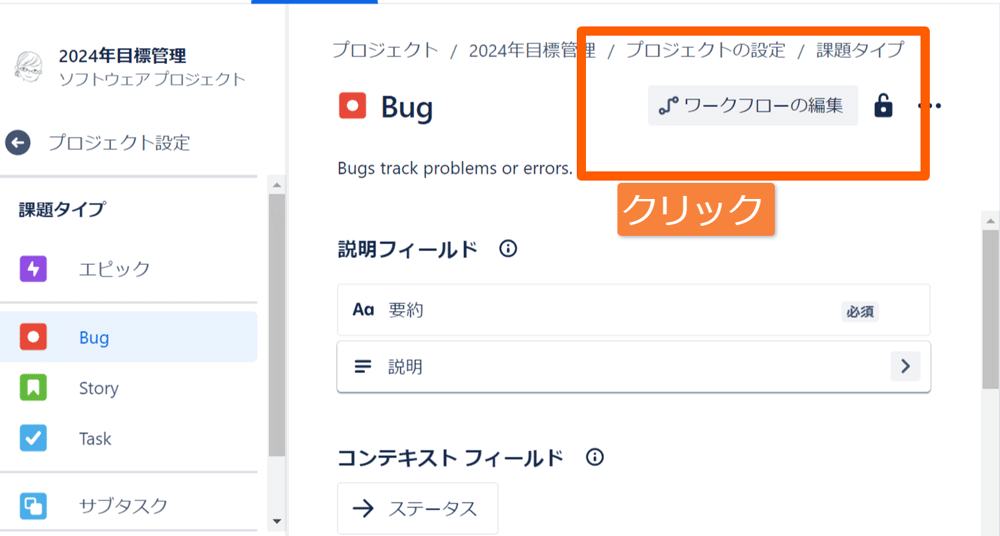Screen dimensions: 1000x536
Task: Expand the 説明 field with its chevron
Action: 905,366
